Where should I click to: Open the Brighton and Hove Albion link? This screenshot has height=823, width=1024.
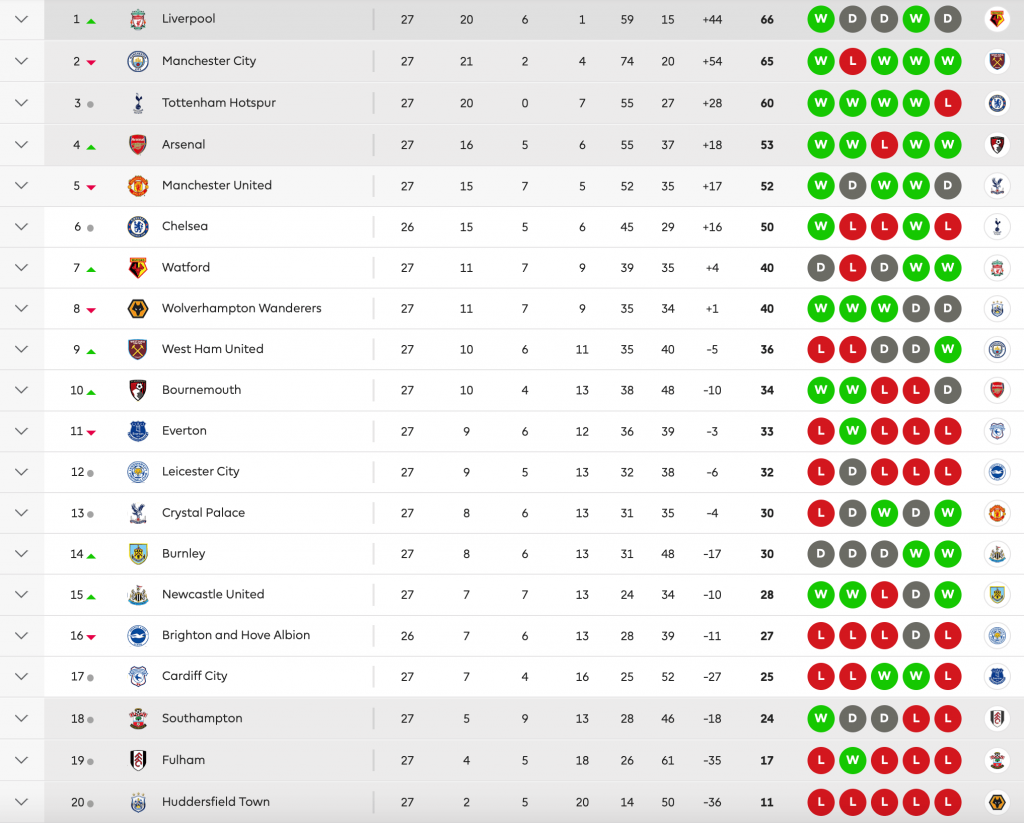[235, 635]
